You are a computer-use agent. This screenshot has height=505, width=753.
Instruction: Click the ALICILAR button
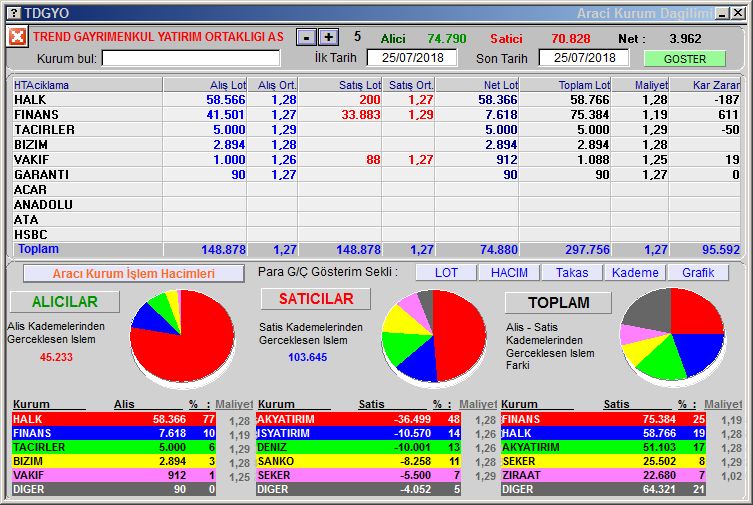[x=65, y=301]
